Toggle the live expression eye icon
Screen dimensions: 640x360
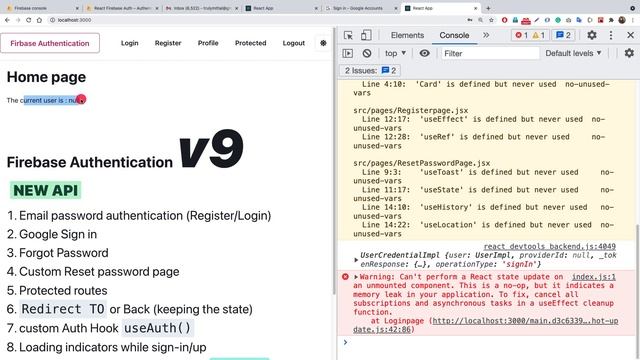click(424, 53)
